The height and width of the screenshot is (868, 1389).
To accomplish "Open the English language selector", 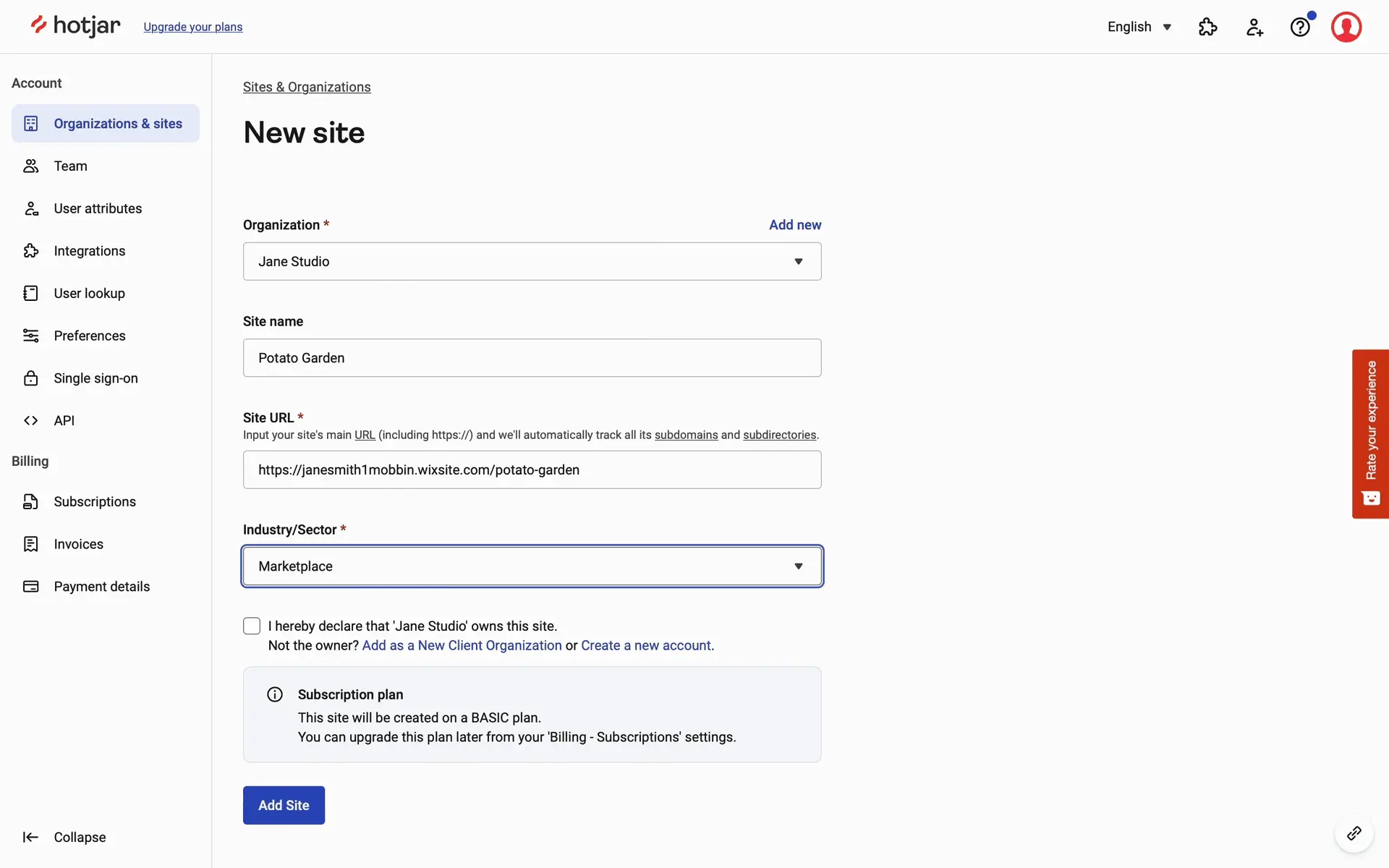I will (x=1139, y=27).
